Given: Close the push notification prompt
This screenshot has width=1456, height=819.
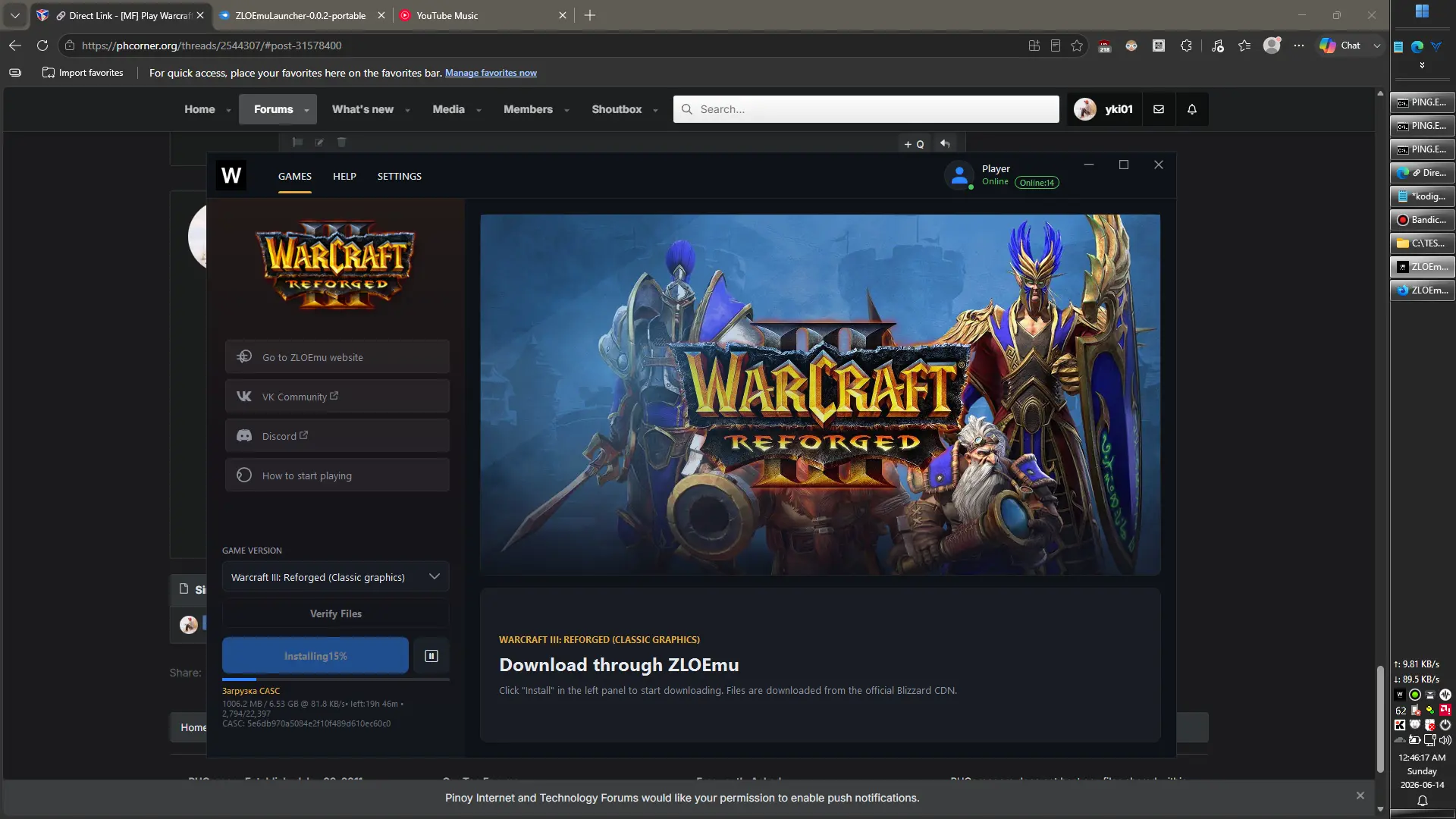Looking at the screenshot, I should (1360, 795).
